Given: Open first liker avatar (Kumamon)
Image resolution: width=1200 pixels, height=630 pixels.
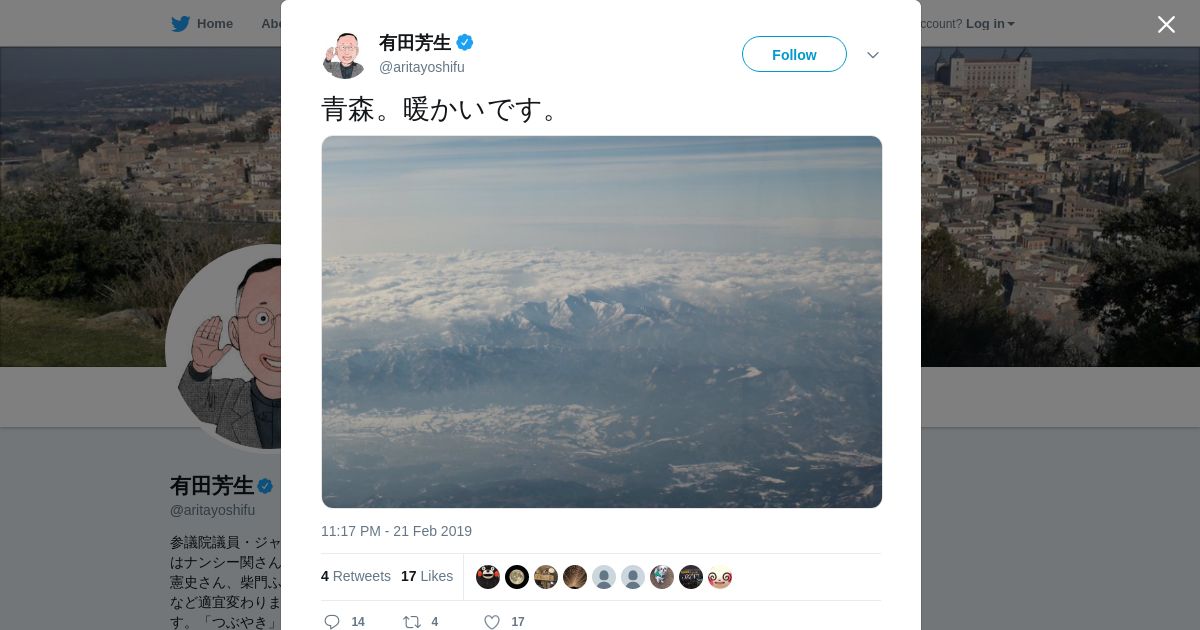Looking at the screenshot, I should tap(488, 577).
